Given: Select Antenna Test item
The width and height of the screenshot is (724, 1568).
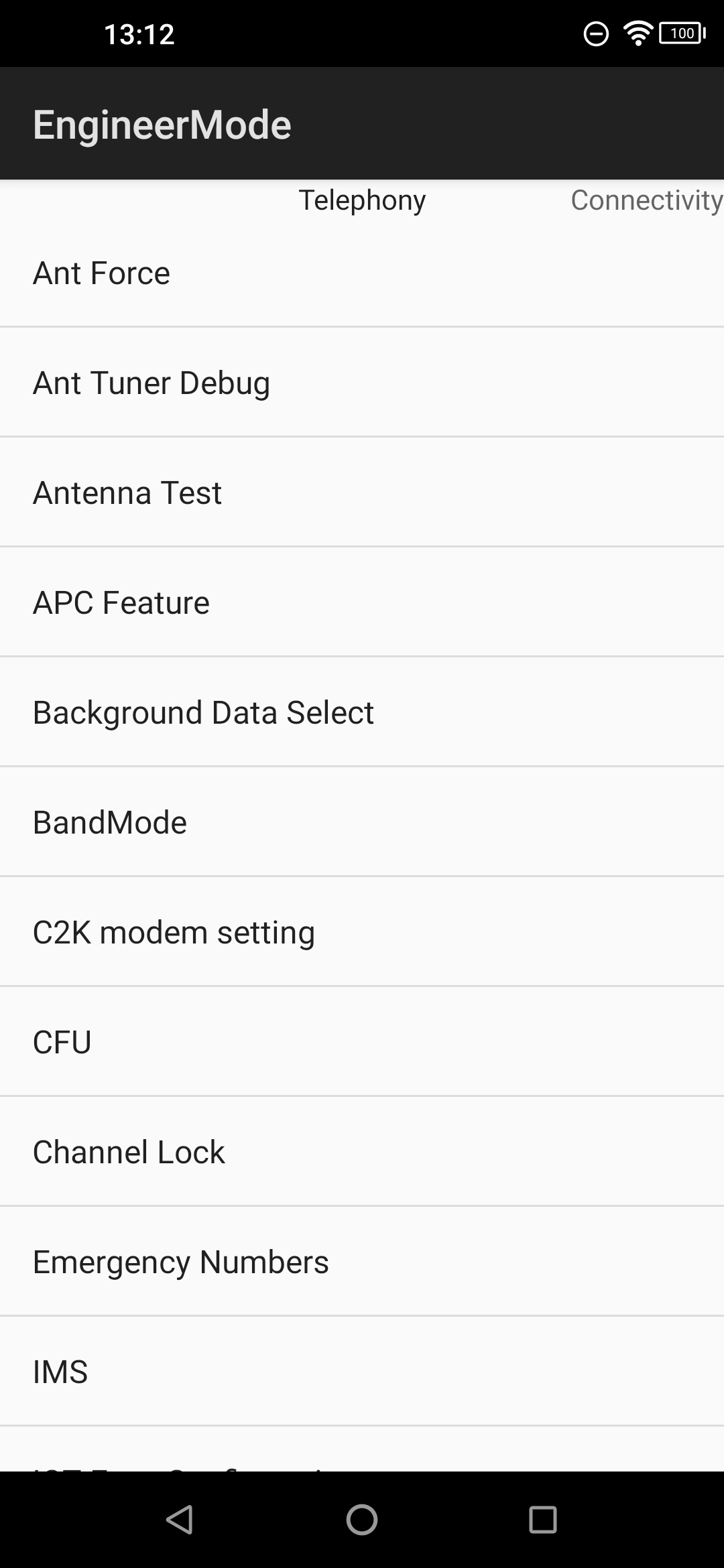Looking at the screenshot, I should [362, 493].
